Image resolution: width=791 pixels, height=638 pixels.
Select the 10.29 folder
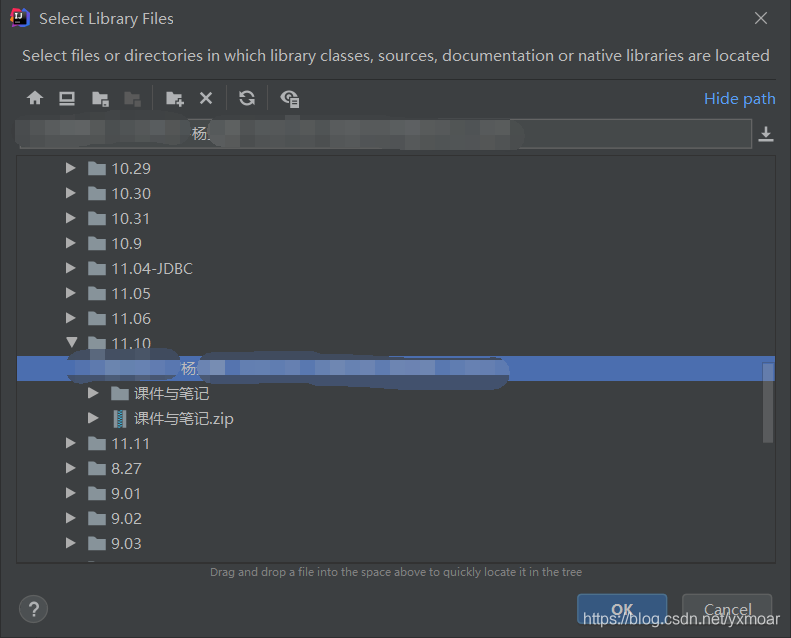(x=119, y=168)
